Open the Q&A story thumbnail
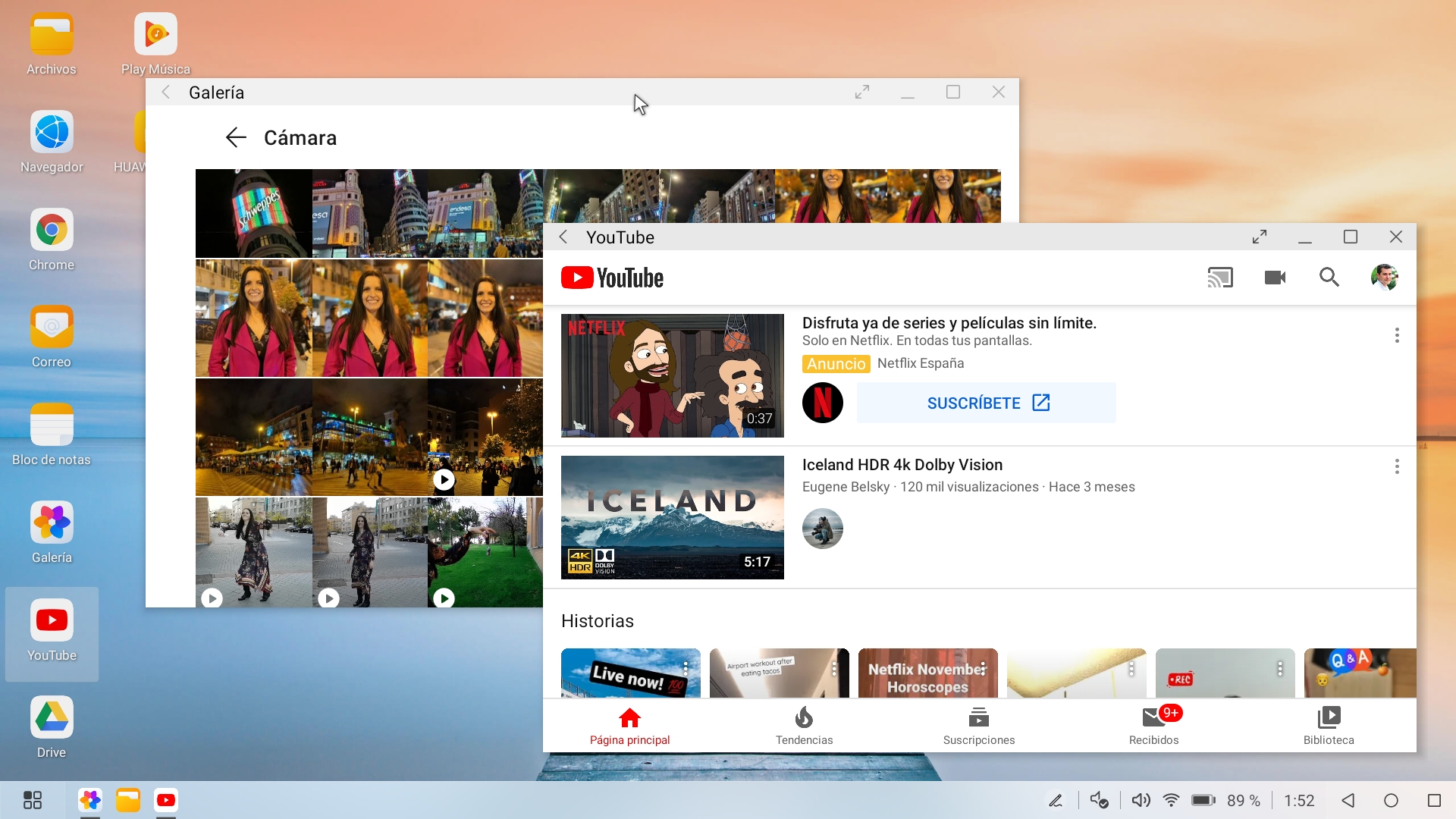 [1360, 673]
